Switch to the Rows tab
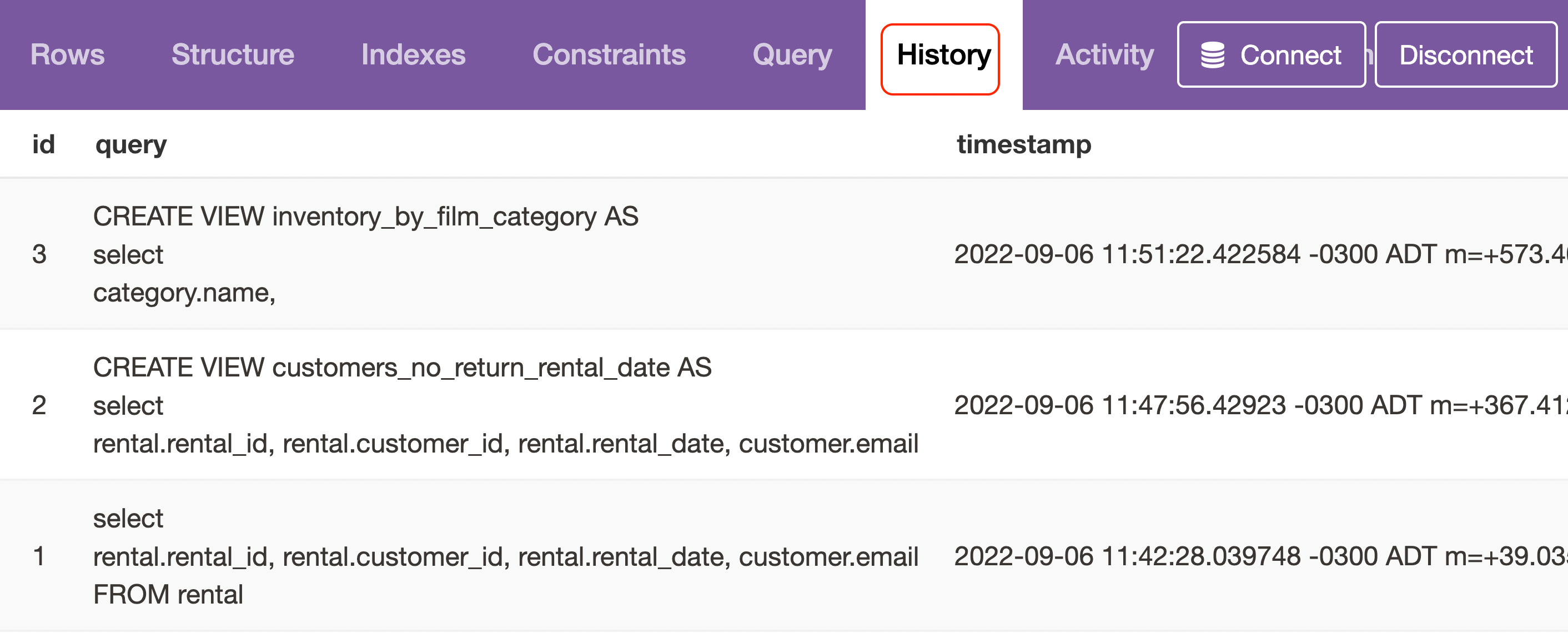 [x=67, y=55]
